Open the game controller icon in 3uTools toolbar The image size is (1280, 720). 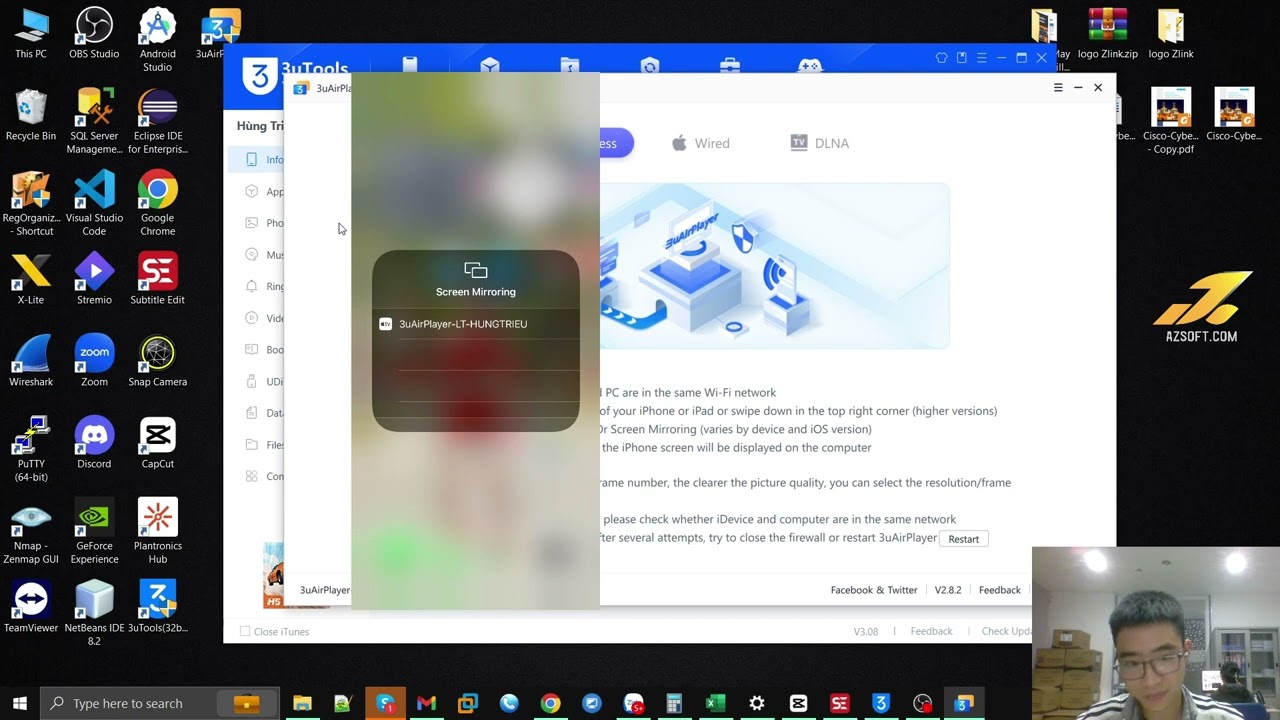pyautogui.click(x=809, y=65)
